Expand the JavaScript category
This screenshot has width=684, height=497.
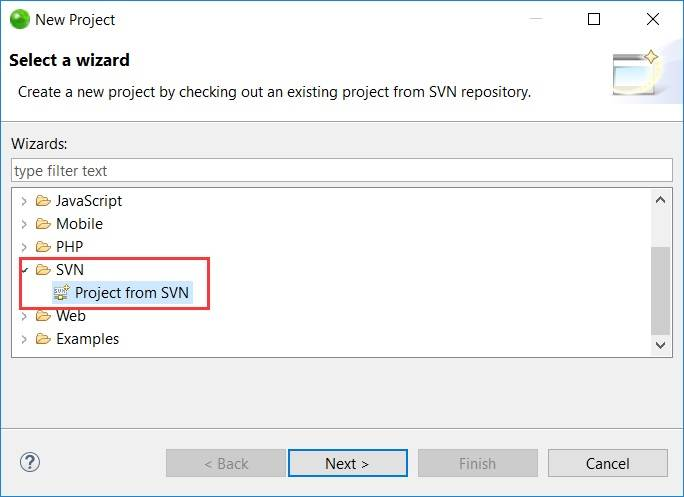coord(25,201)
